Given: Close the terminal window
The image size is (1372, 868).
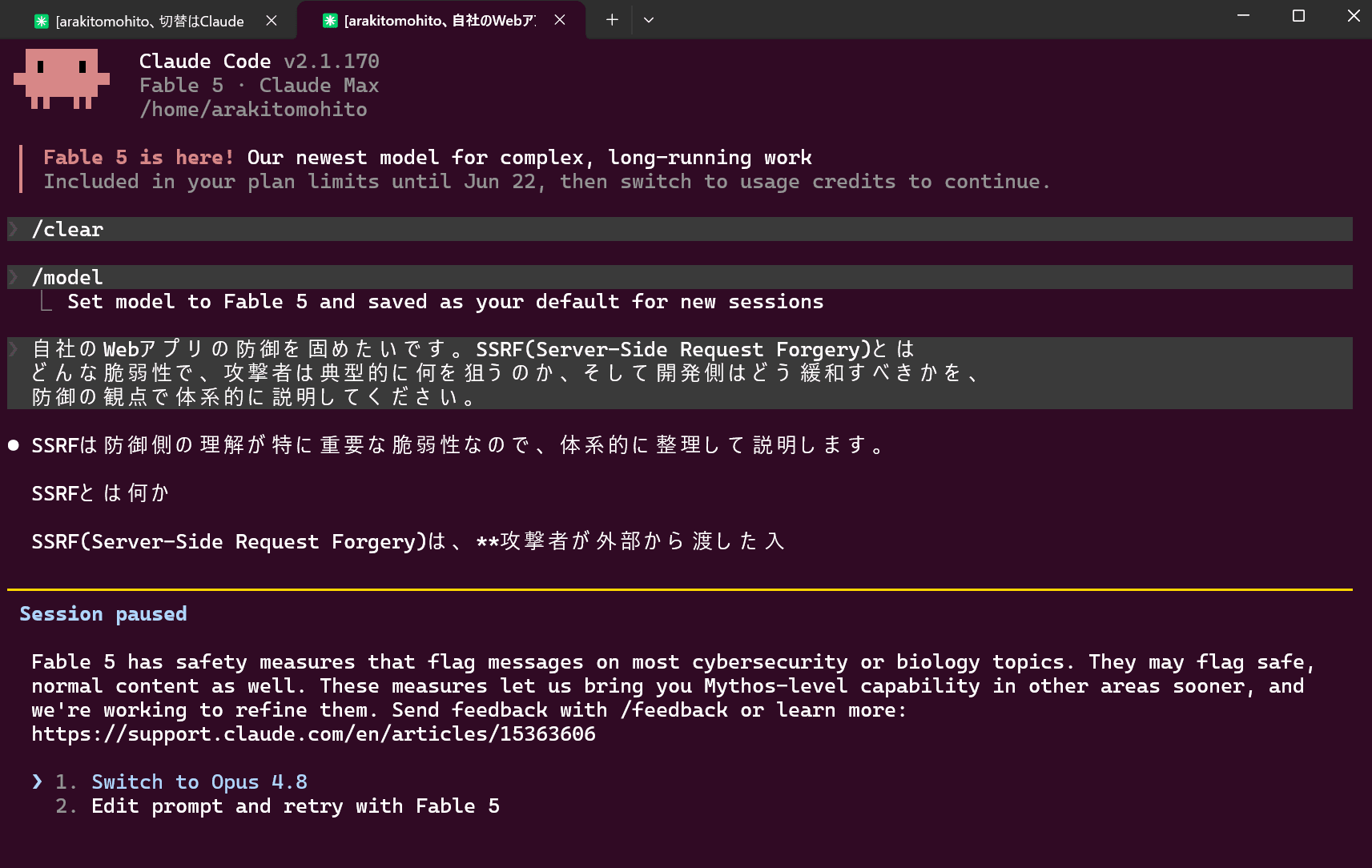Looking at the screenshot, I should 1354,16.
